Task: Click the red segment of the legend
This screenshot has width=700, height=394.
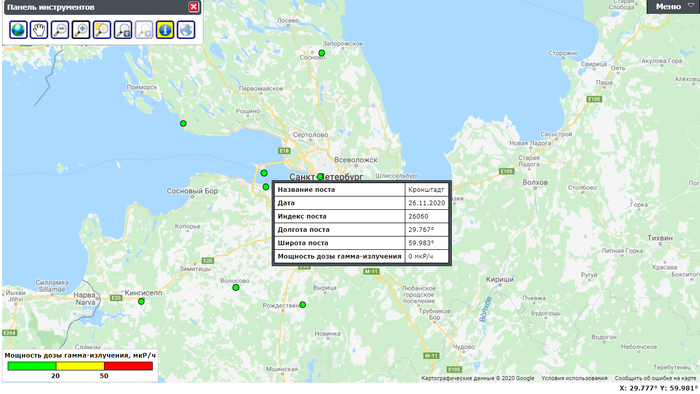Action: [129, 366]
